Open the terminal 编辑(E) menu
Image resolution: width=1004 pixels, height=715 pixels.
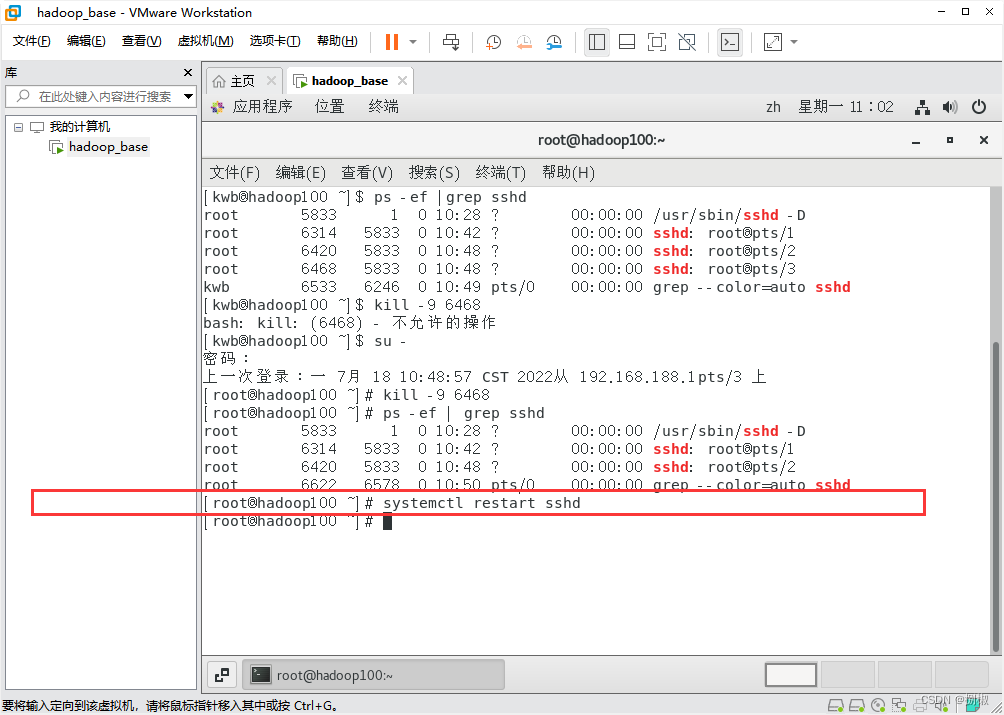pos(300,173)
